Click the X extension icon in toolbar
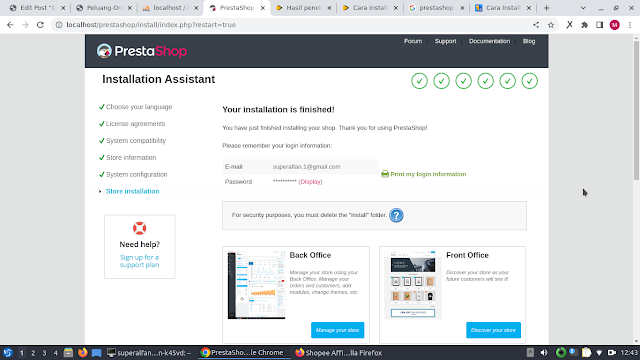This screenshot has width=640, height=360. pos(569,25)
